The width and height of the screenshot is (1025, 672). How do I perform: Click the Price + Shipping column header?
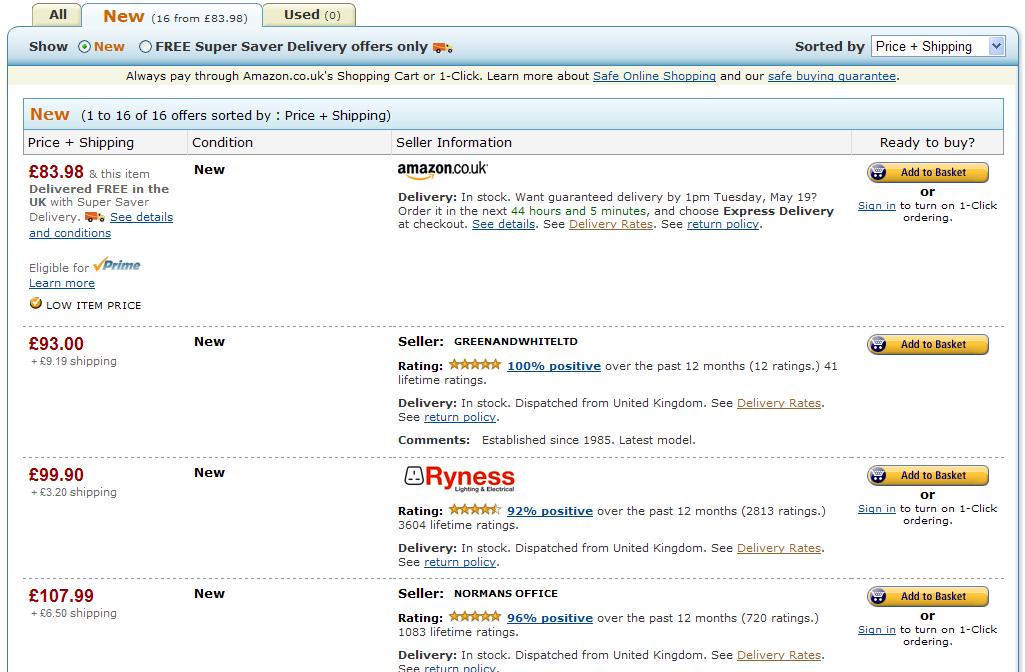(80, 143)
